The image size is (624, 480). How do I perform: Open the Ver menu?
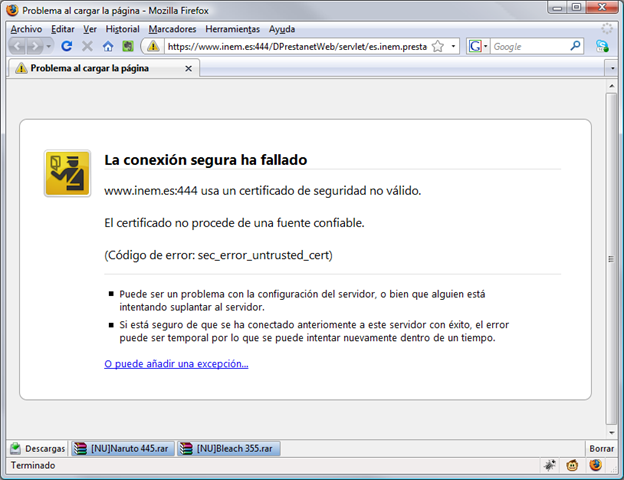pos(90,29)
